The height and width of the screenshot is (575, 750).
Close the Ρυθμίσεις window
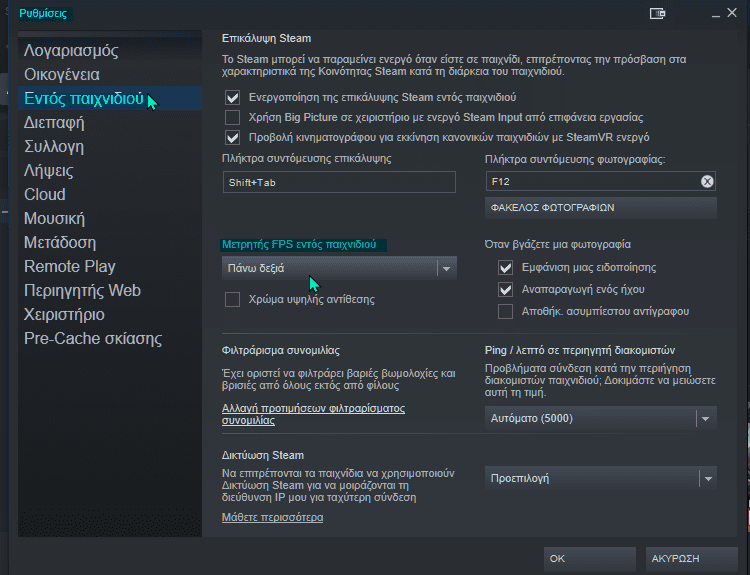pos(732,13)
